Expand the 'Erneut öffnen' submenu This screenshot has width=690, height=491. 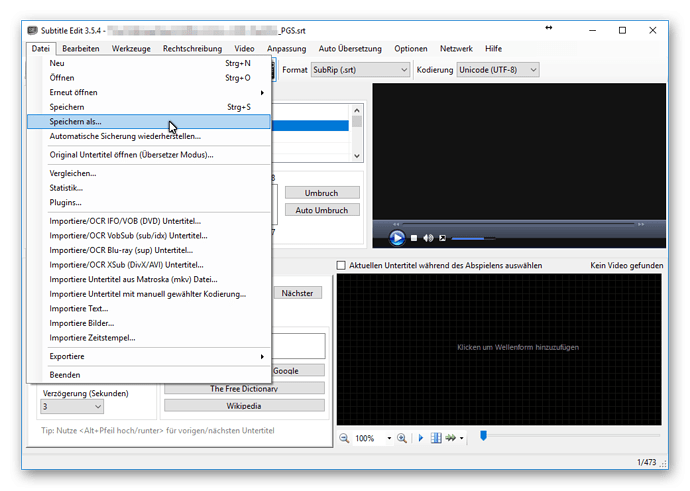(149, 92)
